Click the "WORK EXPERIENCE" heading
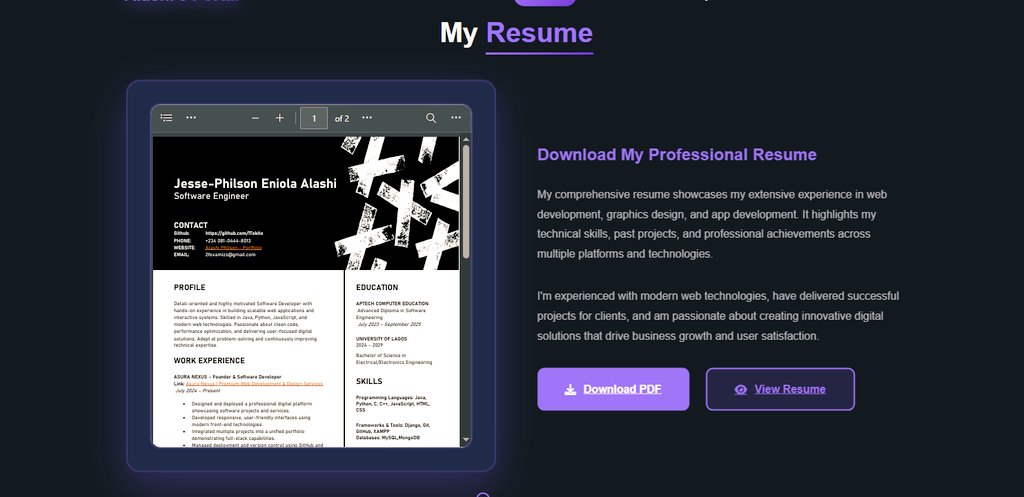The width and height of the screenshot is (1024, 497). pos(209,361)
